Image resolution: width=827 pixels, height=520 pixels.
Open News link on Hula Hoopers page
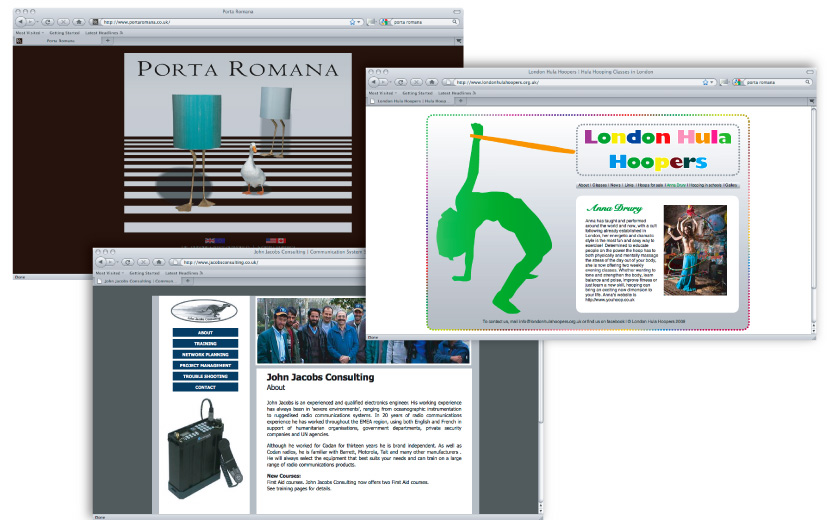pyautogui.click(x=616, y=185)
